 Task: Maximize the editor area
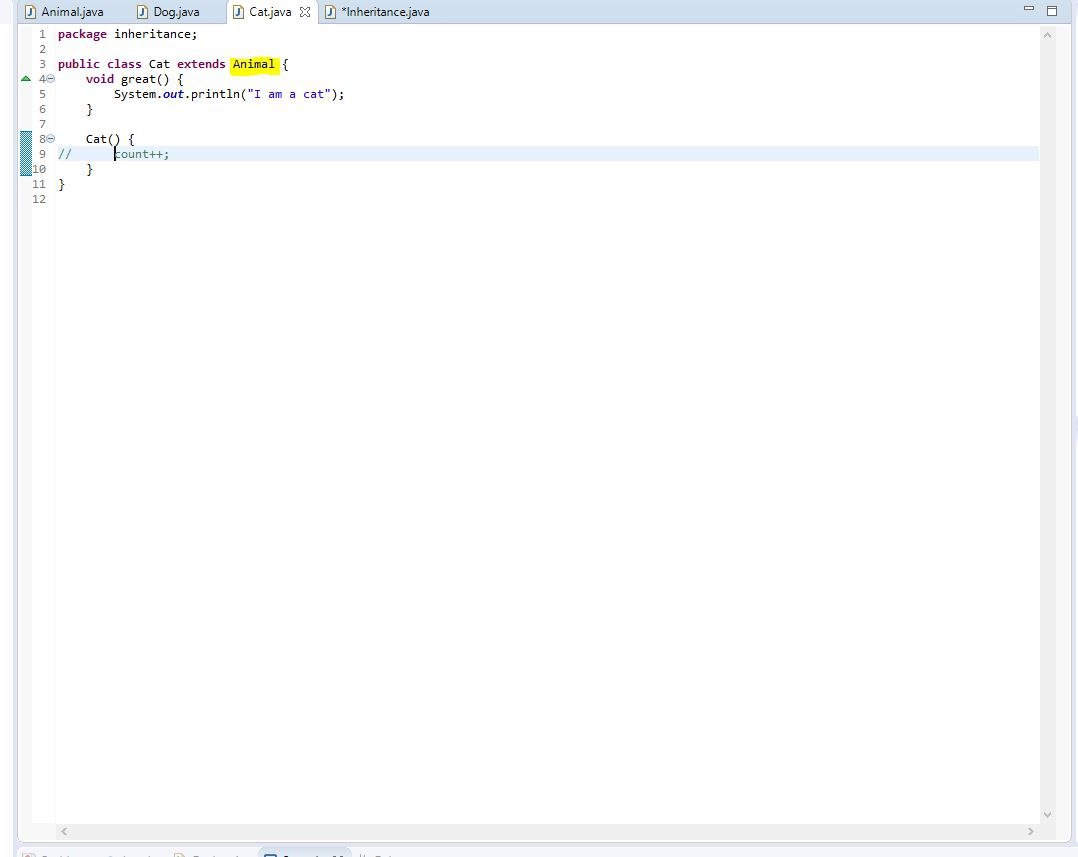coord(1052,10)
